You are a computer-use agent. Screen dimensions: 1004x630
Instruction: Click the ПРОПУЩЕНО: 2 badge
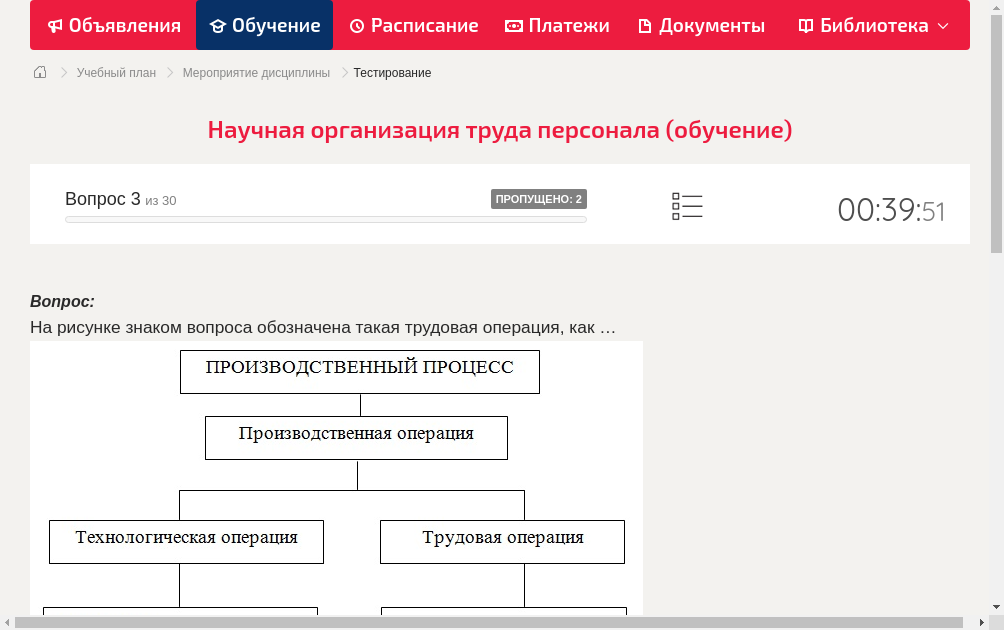(x=539, y=198)
